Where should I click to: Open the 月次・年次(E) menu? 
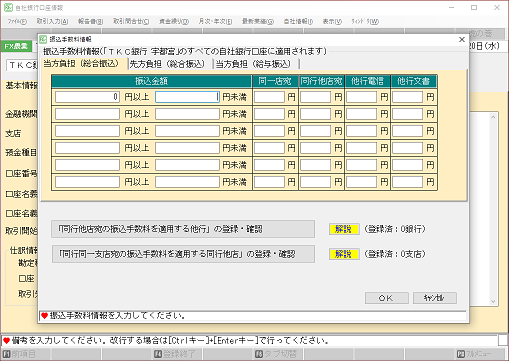[x=215, y=21]
